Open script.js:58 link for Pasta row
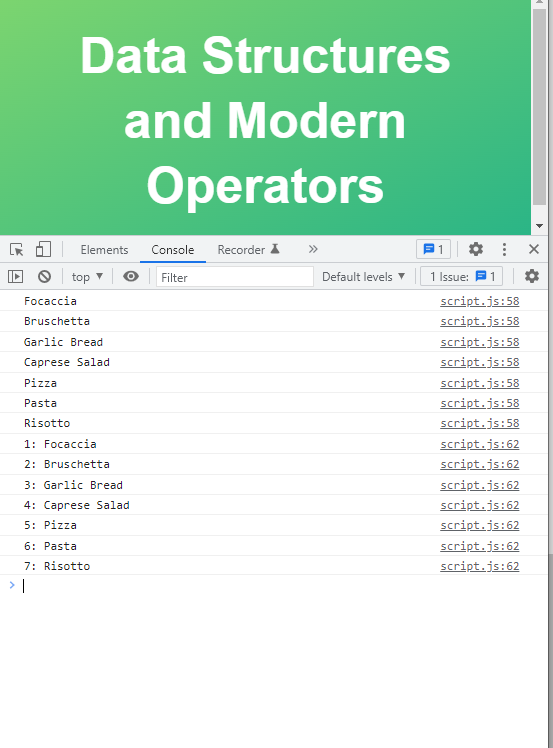The image size is (553, 748). (480, 403)
